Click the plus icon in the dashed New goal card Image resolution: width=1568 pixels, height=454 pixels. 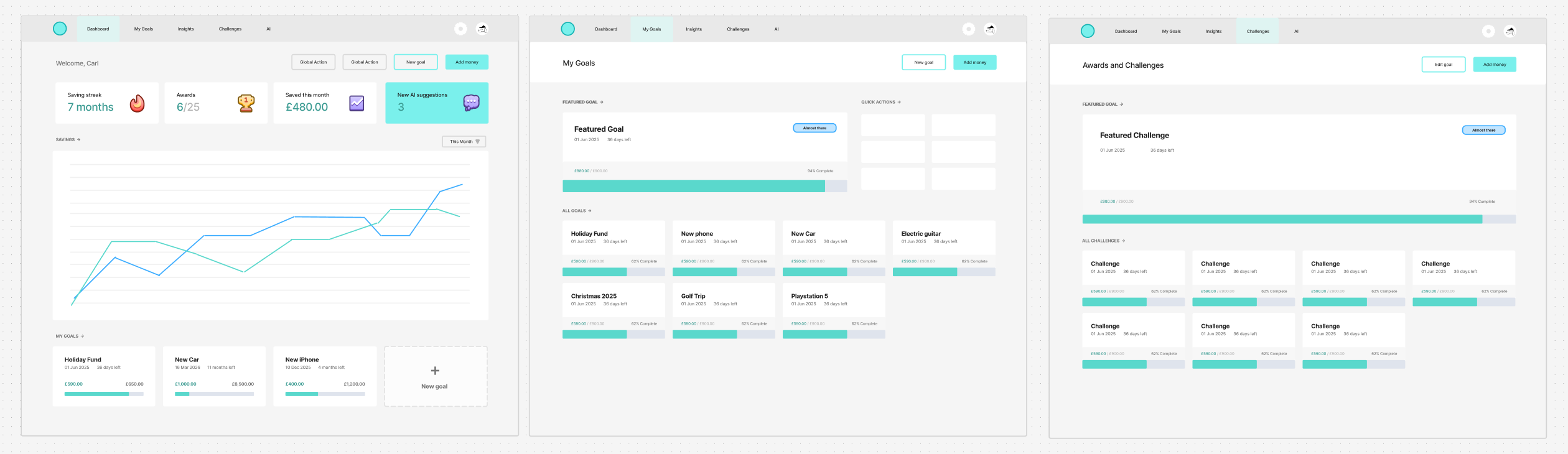click(x=435, y=371)
